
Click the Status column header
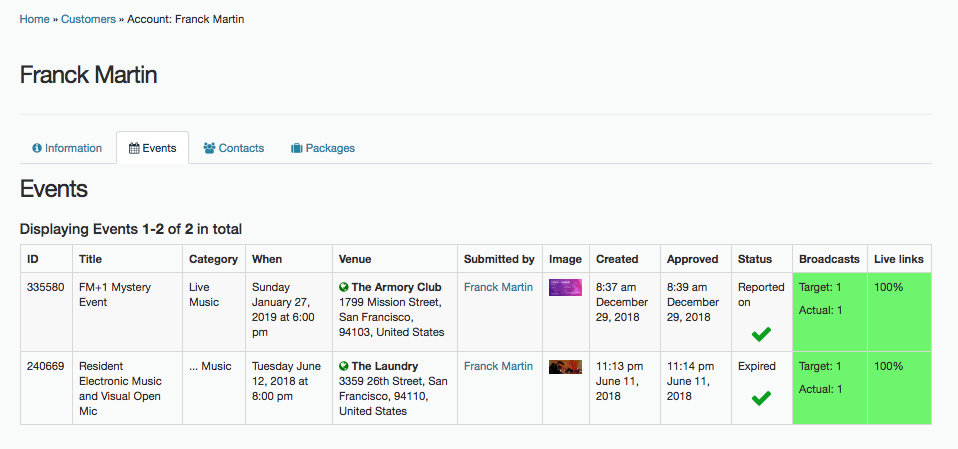(x=755, y=259)
